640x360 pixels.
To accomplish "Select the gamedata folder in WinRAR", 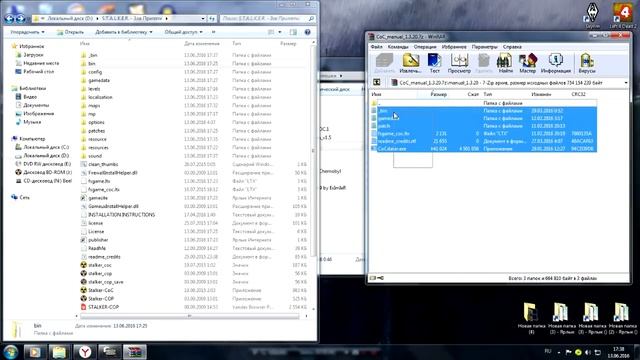I will 484,118.
